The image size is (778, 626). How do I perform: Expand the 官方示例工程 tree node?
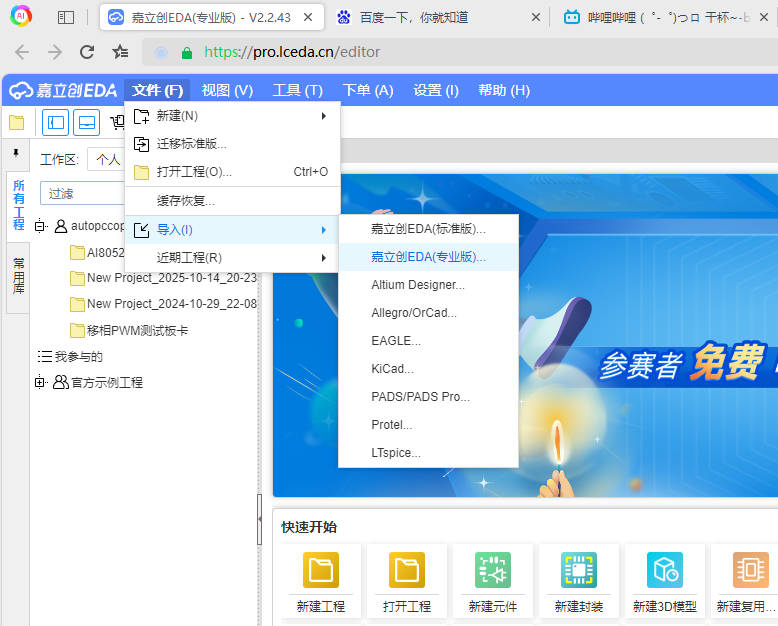coord(40,382)
